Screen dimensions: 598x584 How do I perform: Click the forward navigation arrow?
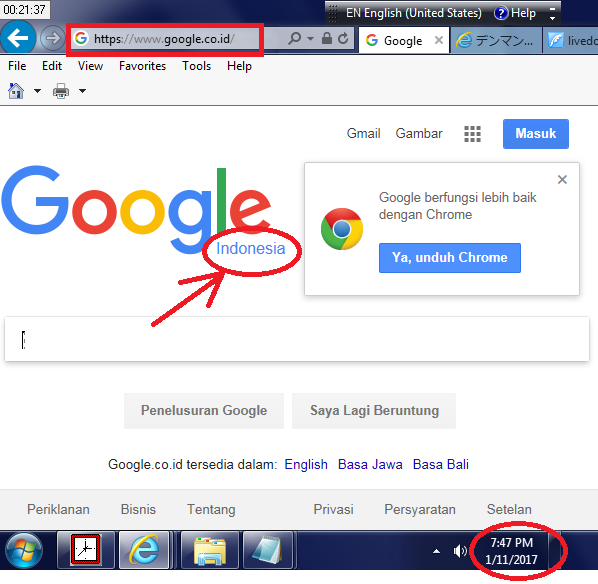point(52,38)
